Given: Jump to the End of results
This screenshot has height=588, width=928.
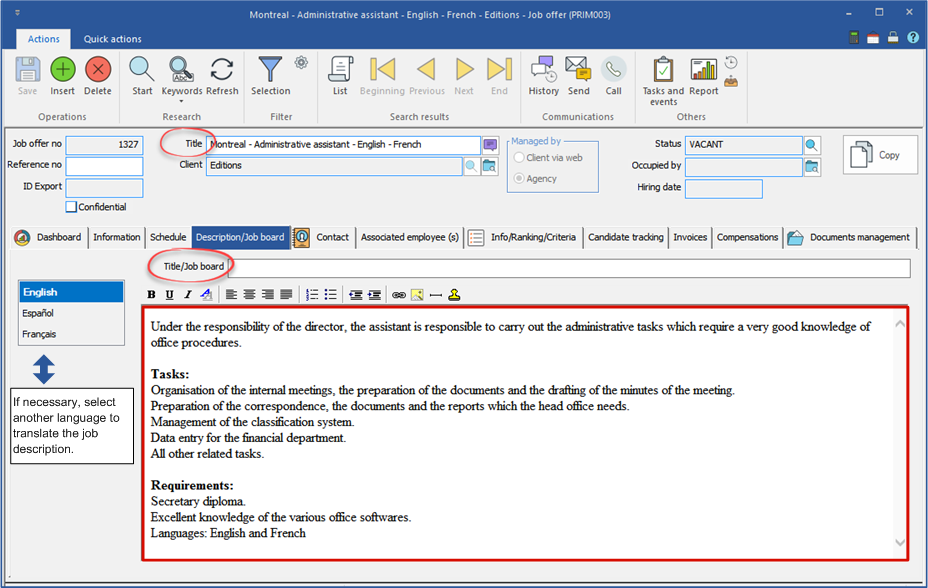Looking at the screenshot, I should pos(500,70).
